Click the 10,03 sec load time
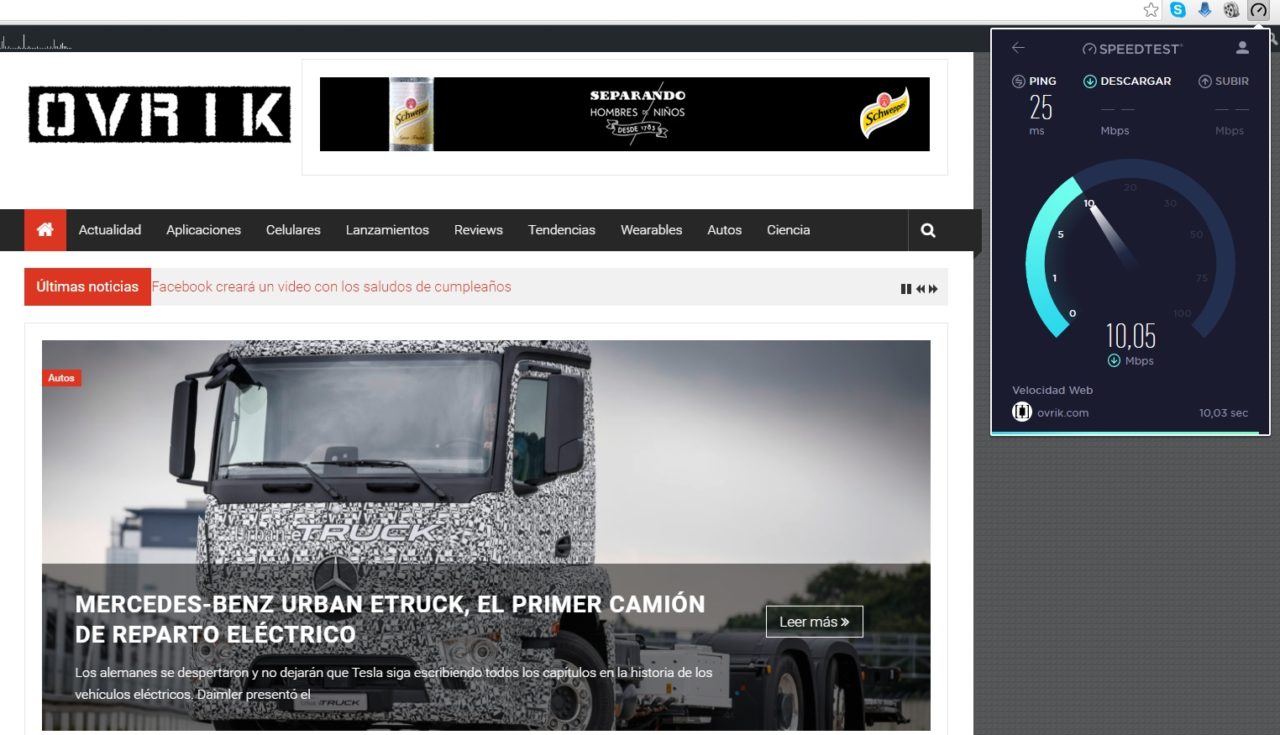This screenshot has width=1280, height=735. tap(1224, 413)
